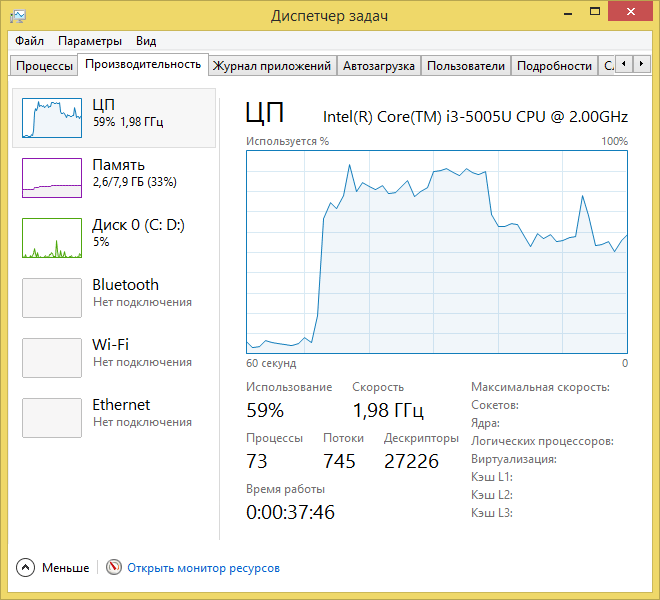
Task: Click the 1,98 ГГц speed value
Action: (x=388, y=410)
